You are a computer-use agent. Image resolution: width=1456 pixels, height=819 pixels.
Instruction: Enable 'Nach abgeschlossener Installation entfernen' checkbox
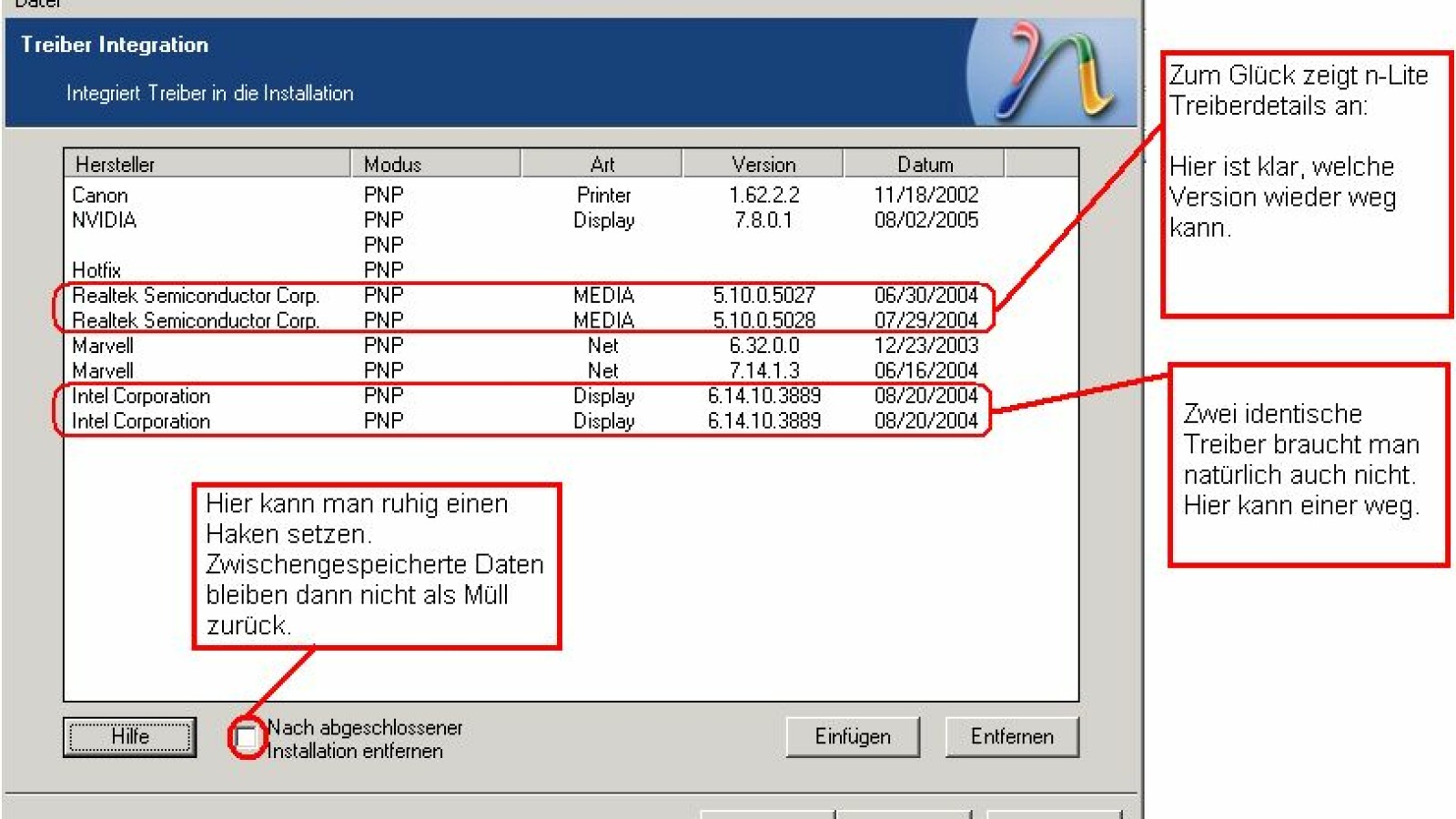click(246, 738)
